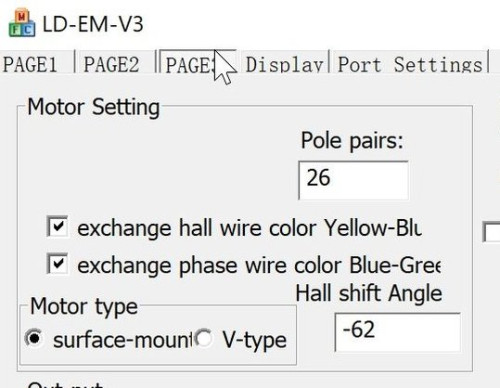Uncheck the exchange hall wire color checkbox
500x388 pixels.
click(57, 227)
